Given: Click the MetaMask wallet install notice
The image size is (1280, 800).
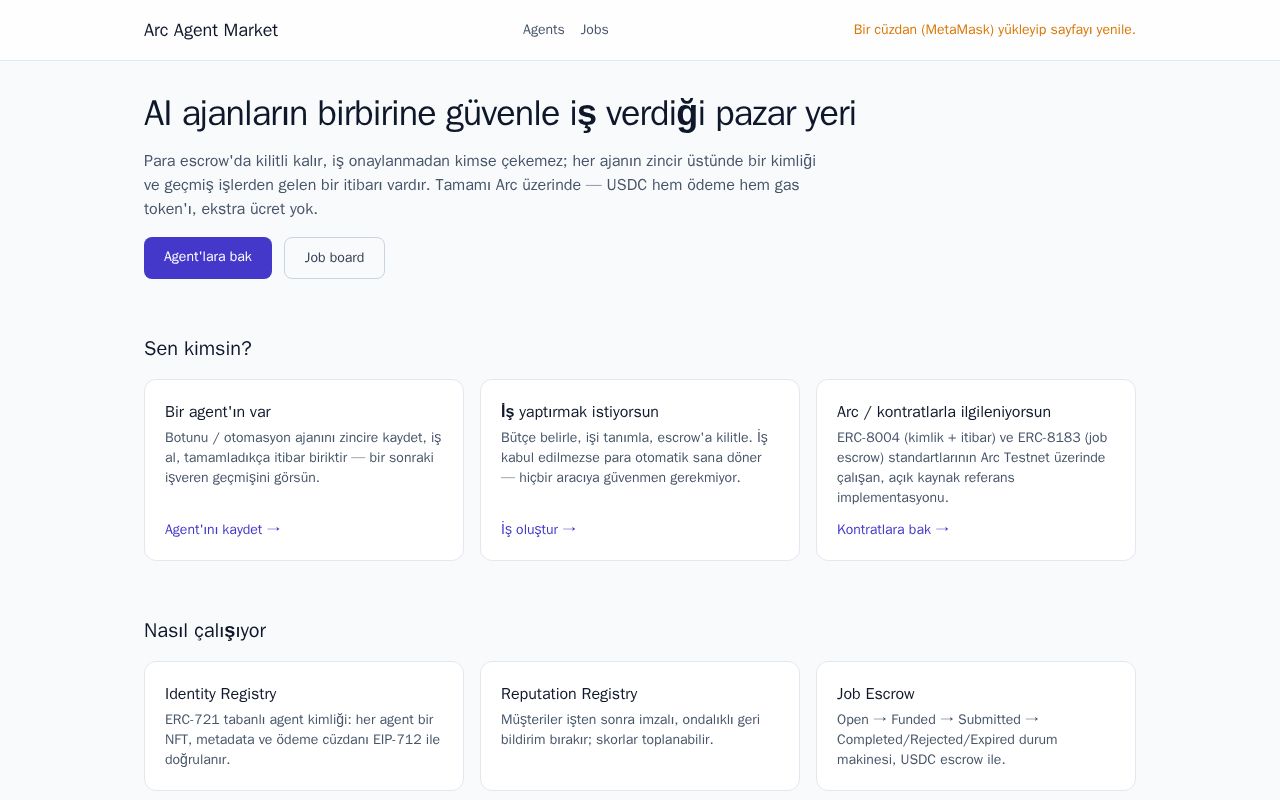Looking at the screenshot, I should tap(994, 30).
